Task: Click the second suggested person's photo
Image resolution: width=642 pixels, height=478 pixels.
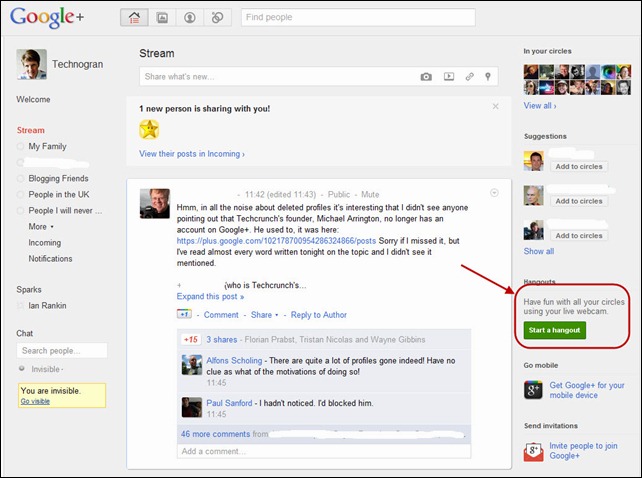Action: tap(533, 195)
